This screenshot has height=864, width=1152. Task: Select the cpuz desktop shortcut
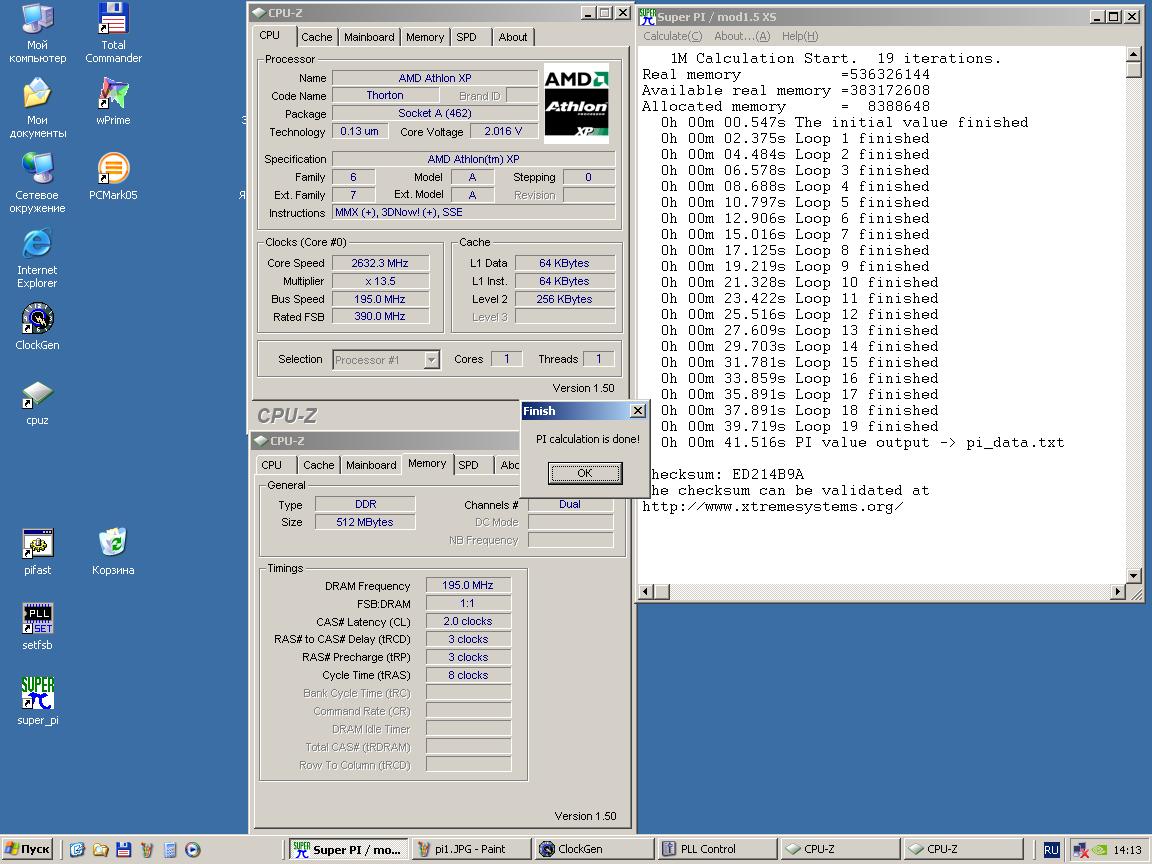[37, 403]
